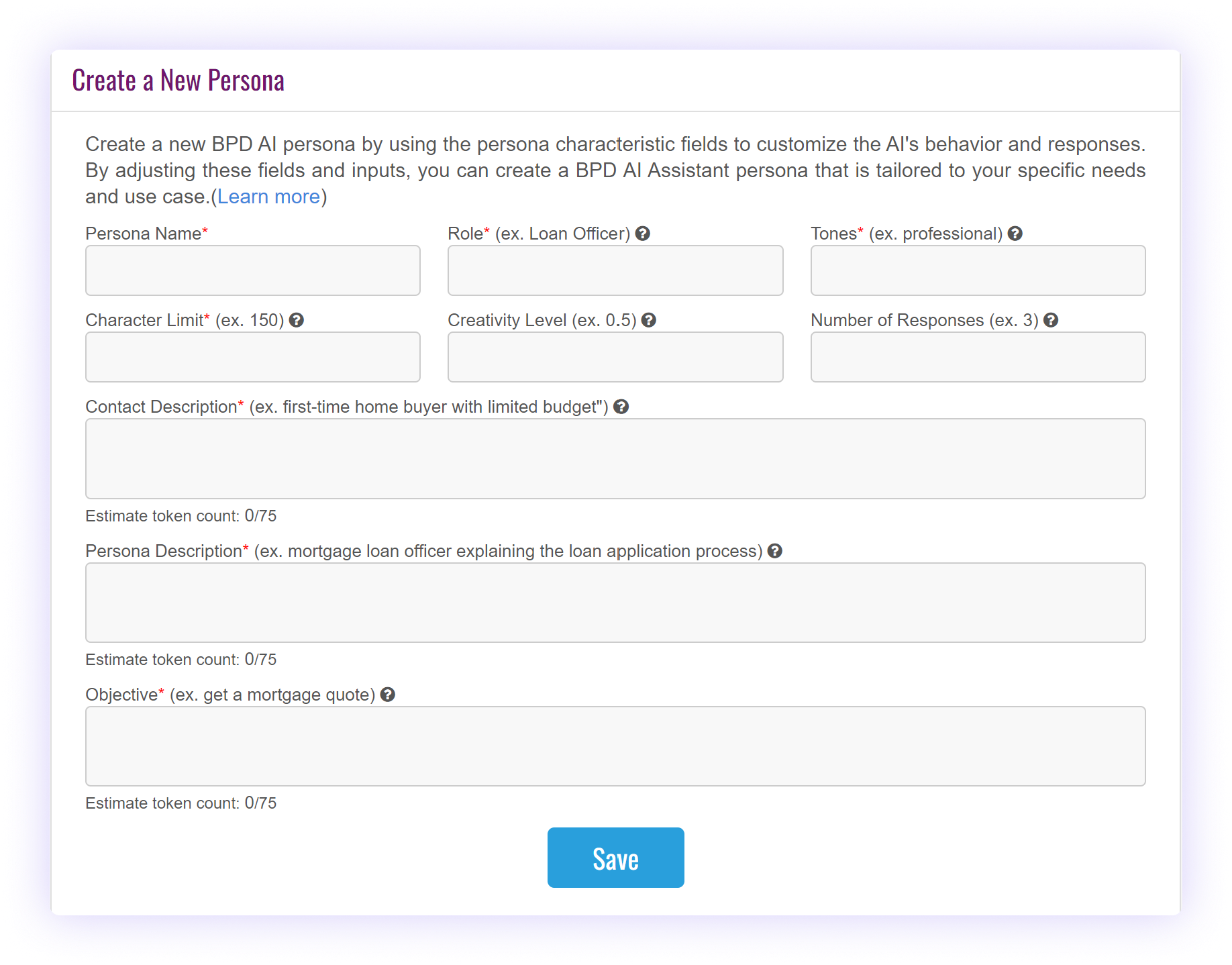Click the Objective question mark icon
Viewport: 1232px width, 965px height.
388,695
